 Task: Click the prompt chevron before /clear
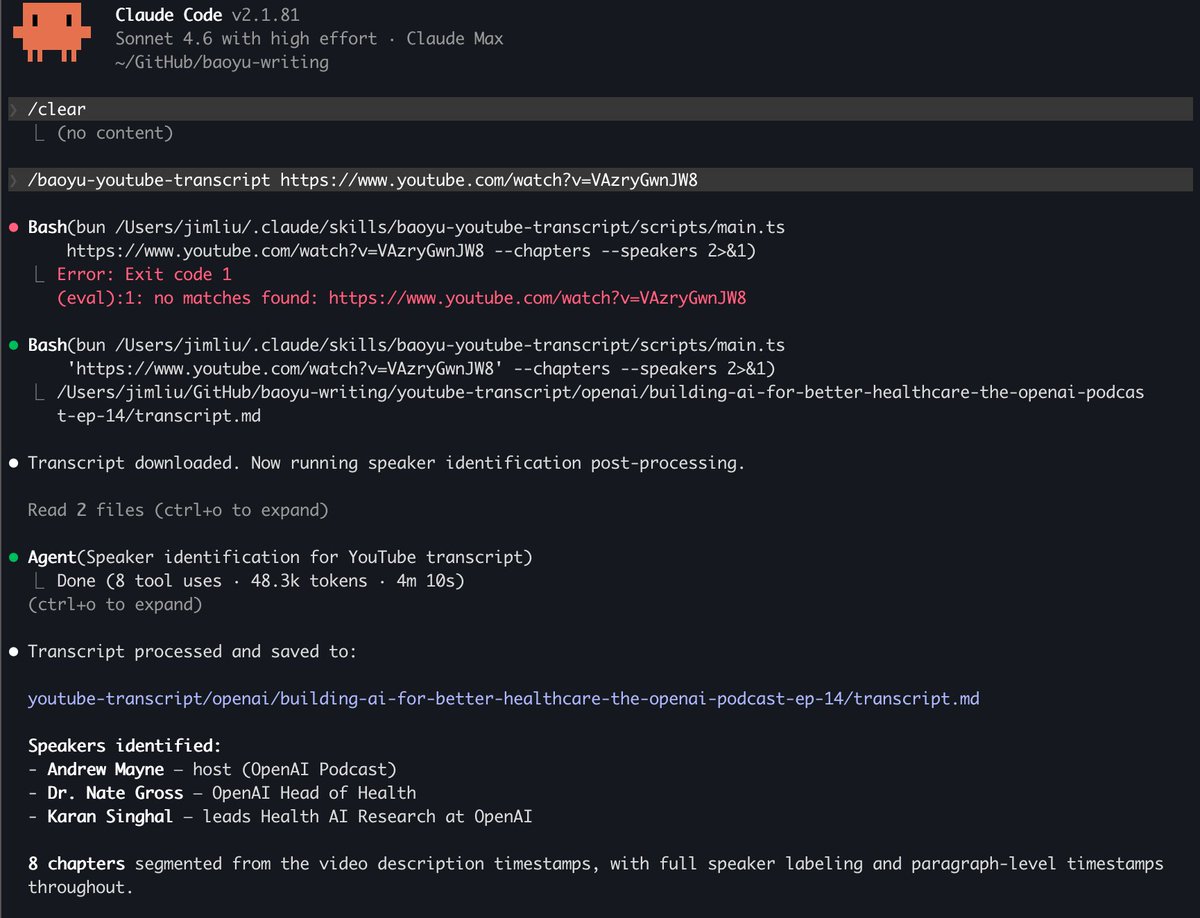pos(12,109)
